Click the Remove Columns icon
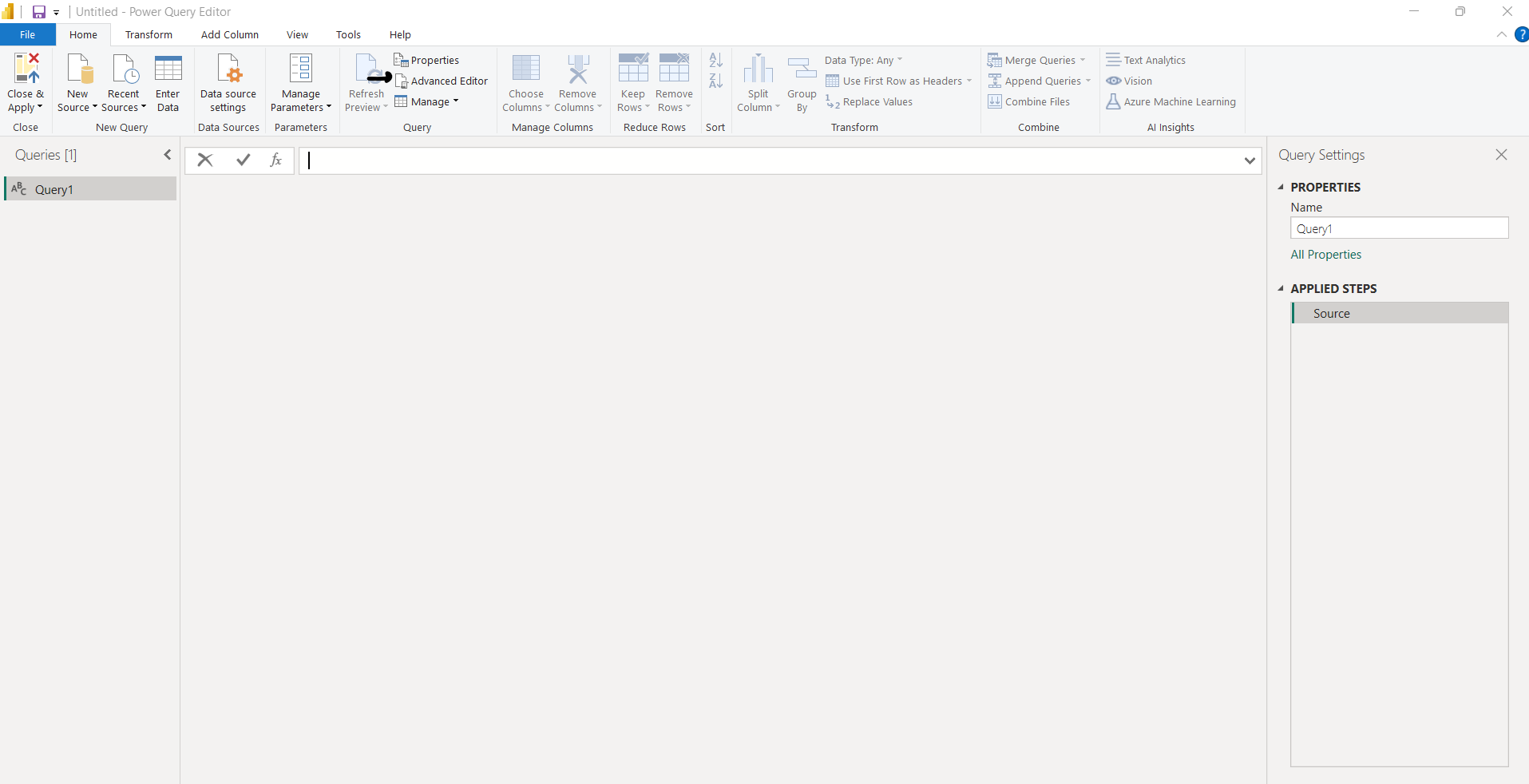The height and width of the screenshot is (784, 1529). point(578,69)
